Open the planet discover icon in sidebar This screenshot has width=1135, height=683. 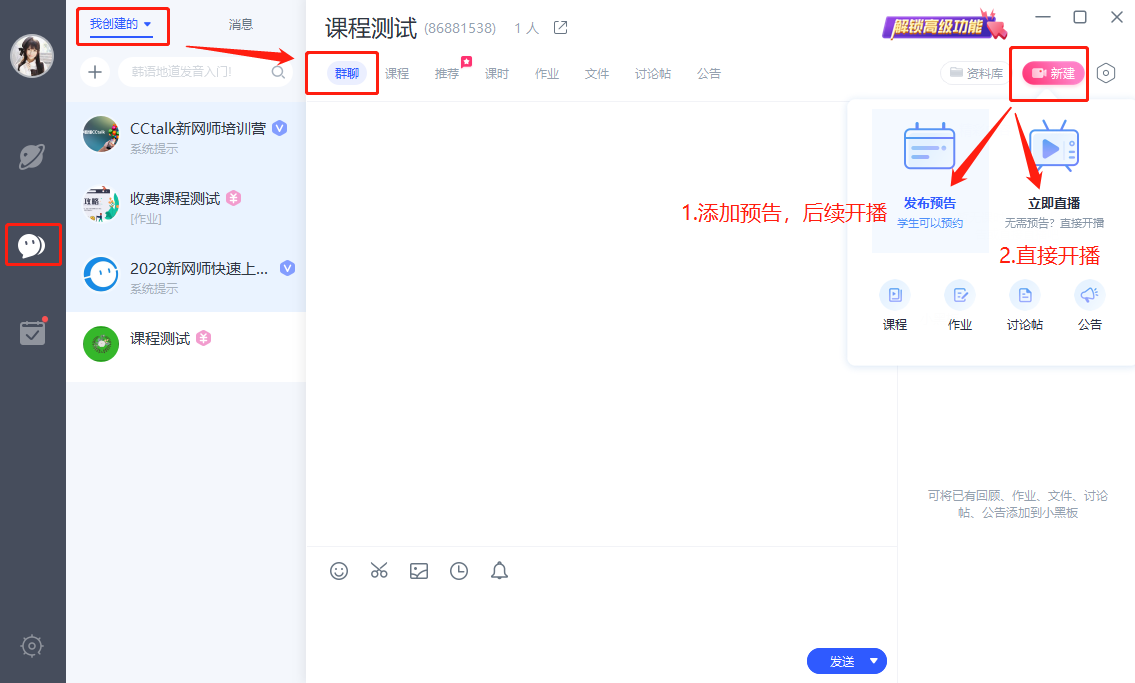pos(32,157)
